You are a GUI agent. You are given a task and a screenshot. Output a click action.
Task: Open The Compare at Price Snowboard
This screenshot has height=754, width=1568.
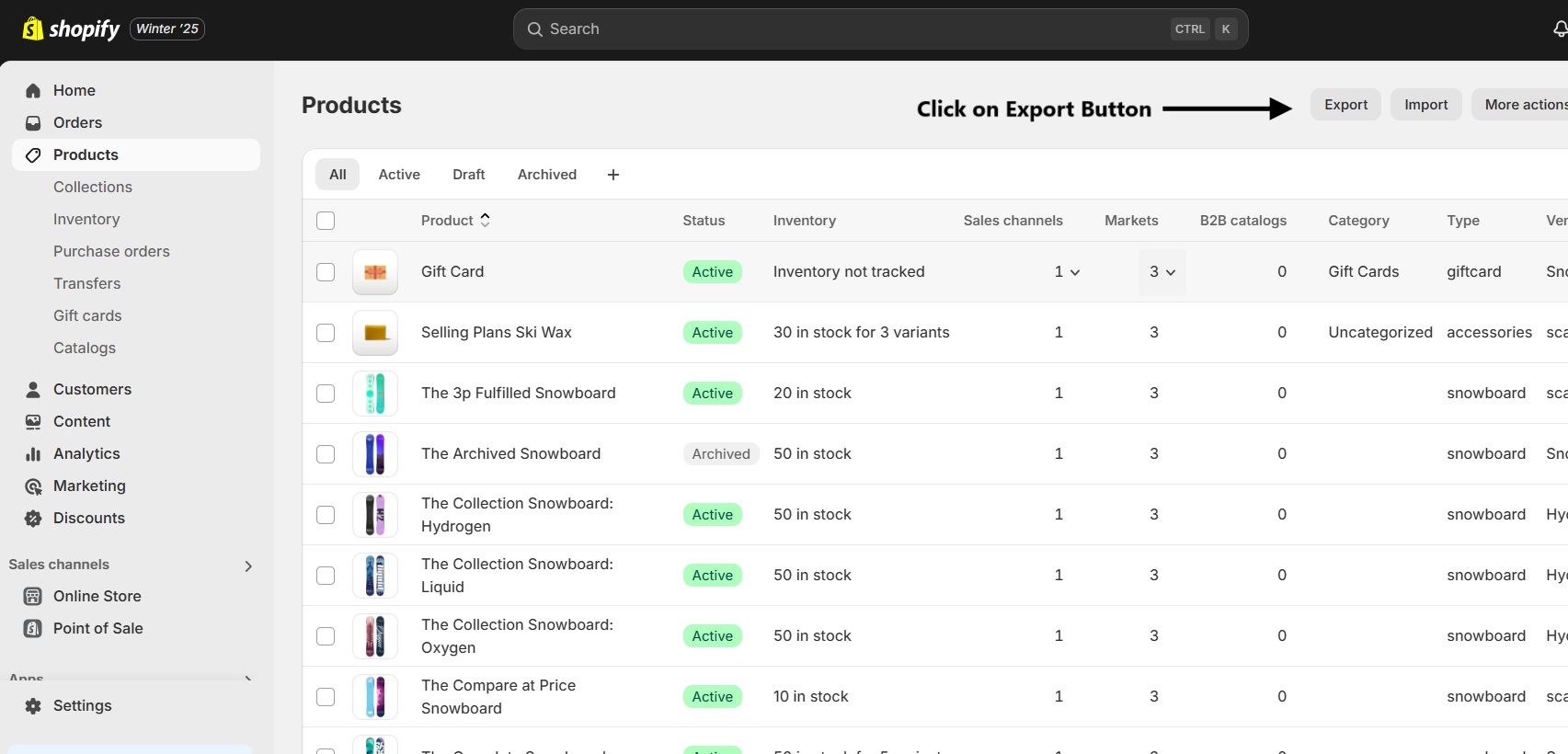click(498, 697)
